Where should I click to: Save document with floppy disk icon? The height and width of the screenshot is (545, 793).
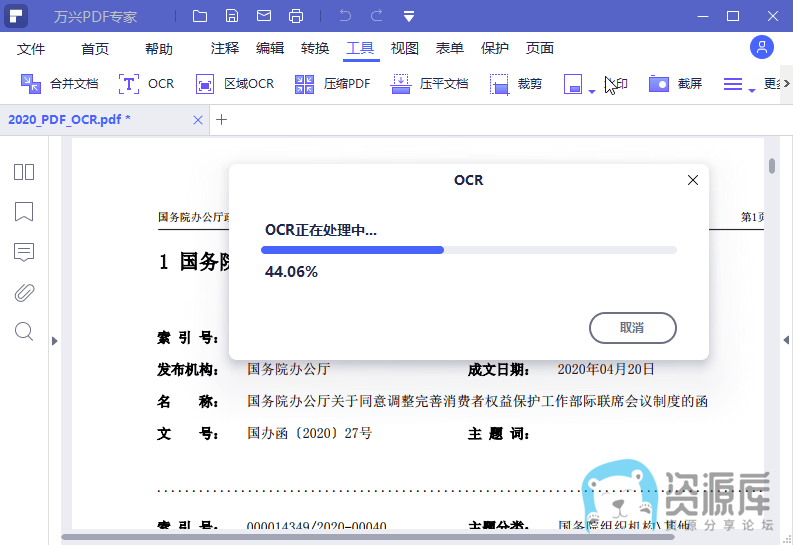click(232, 16)
